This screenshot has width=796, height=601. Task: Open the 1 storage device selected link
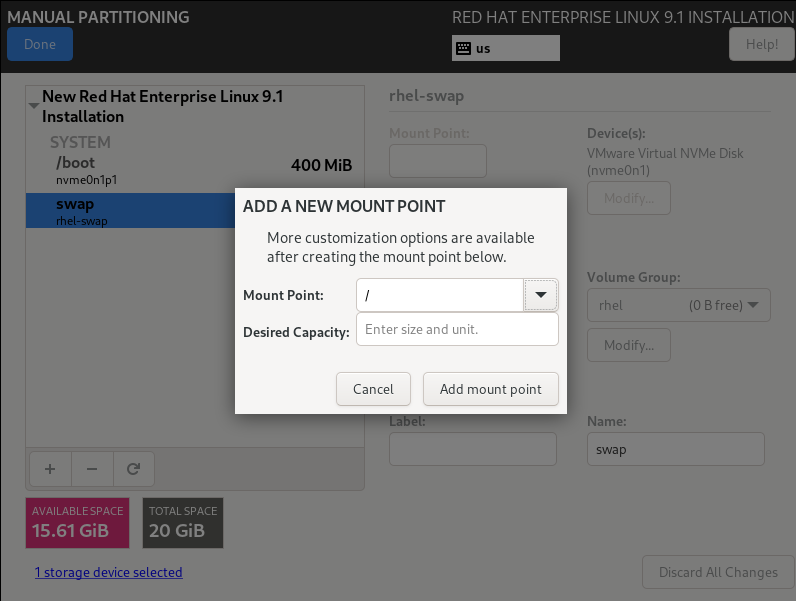[x=109, y=572]
